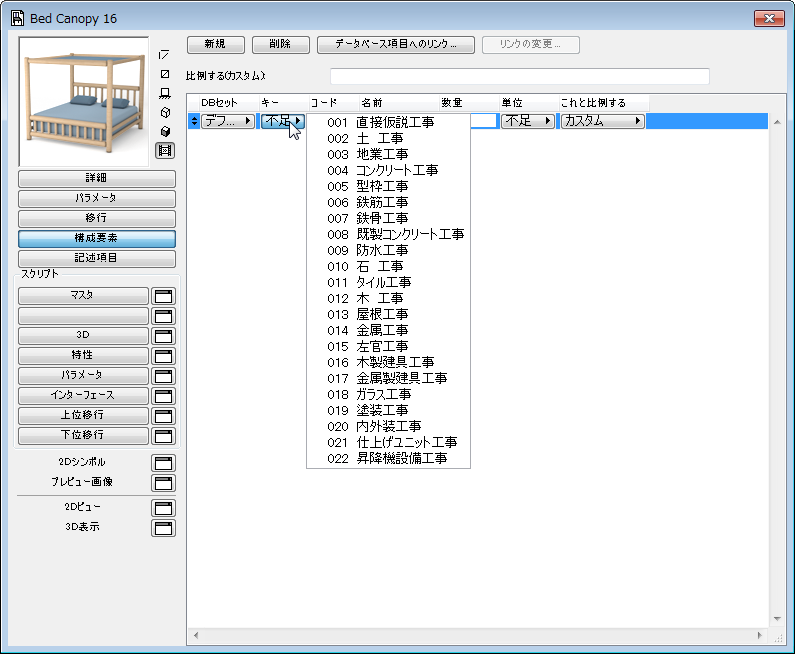The image size is (795, 654).
Task: Select the side elevation preview icon
Action: click(165, 93)
